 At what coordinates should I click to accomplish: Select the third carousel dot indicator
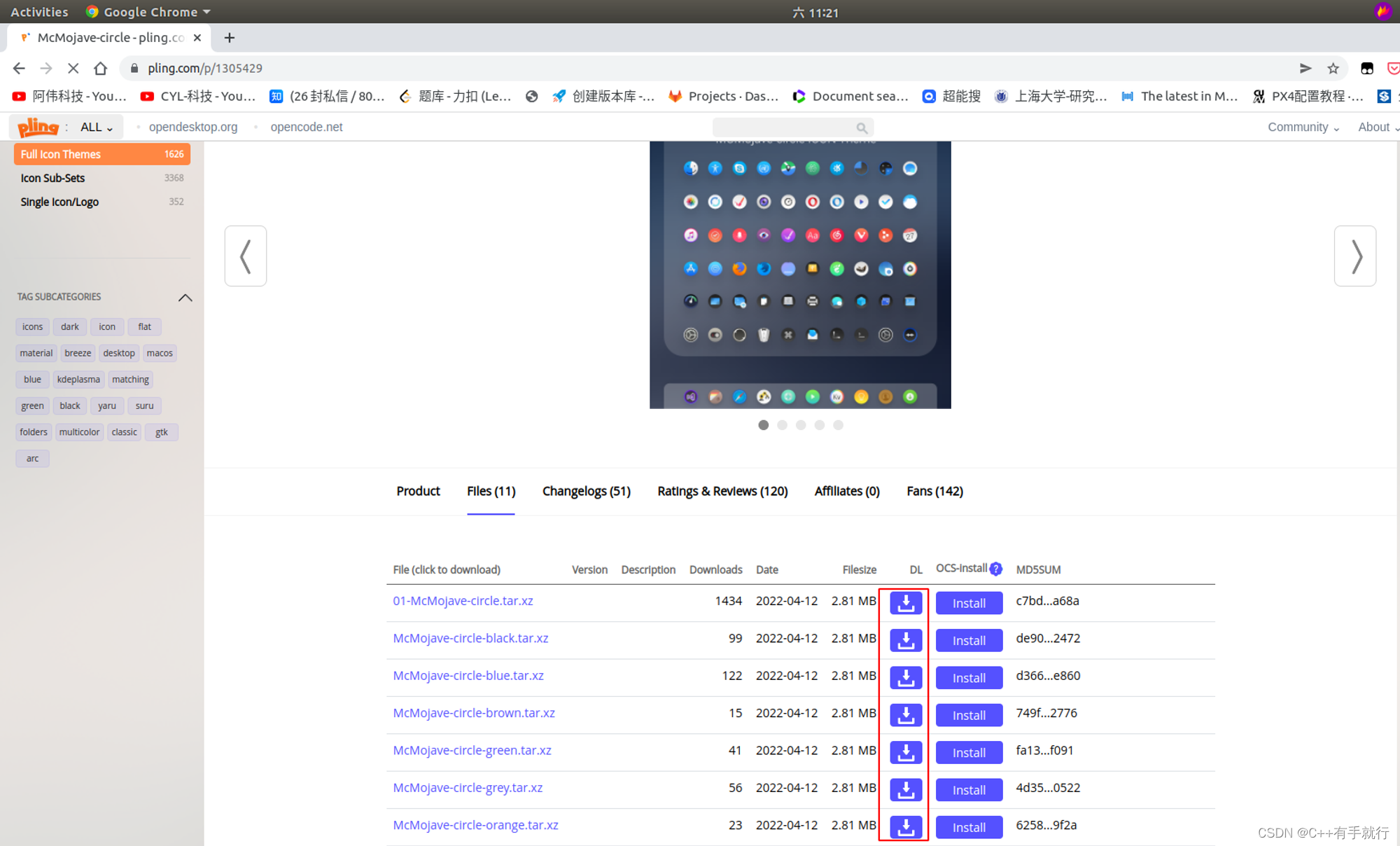pyautogui.click(x=801, y=425)
